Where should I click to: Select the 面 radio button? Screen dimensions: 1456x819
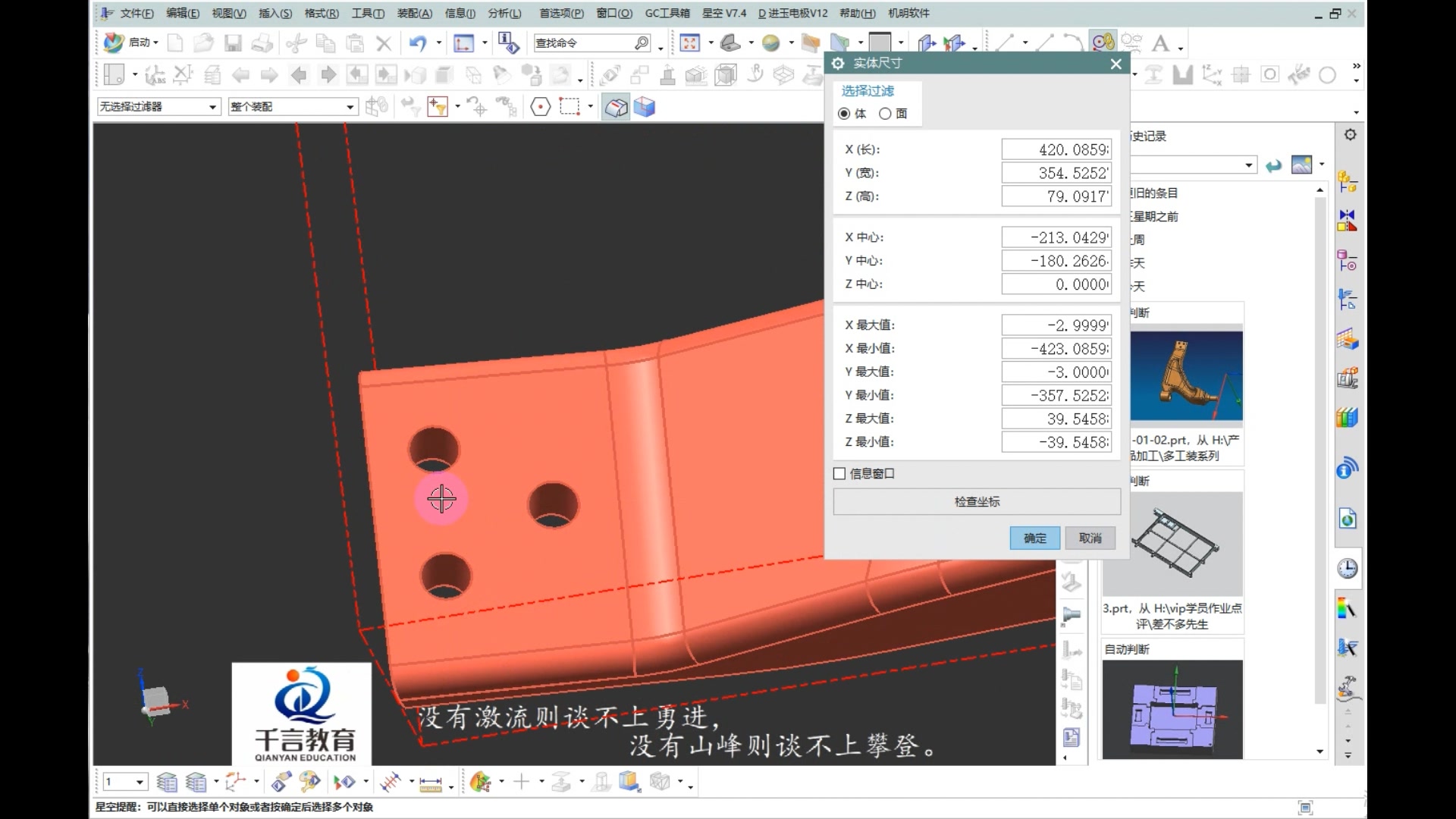(x=886, y=114)
